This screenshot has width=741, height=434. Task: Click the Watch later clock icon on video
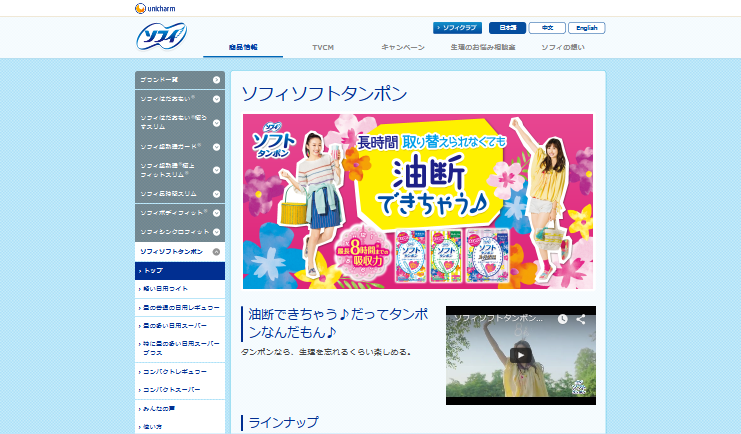tap(562, 319)
